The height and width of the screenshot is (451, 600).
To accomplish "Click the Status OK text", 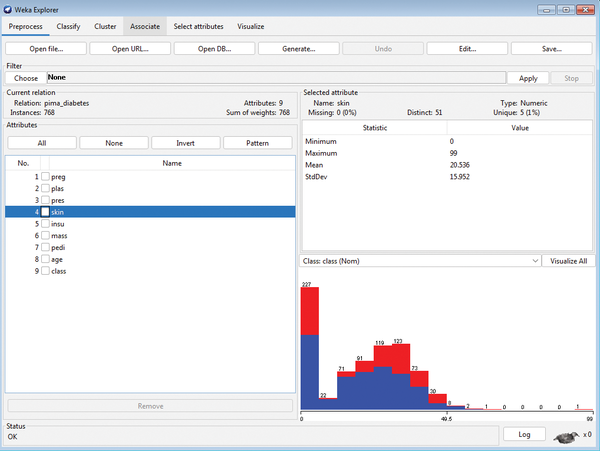I will [x=12, y=437].
